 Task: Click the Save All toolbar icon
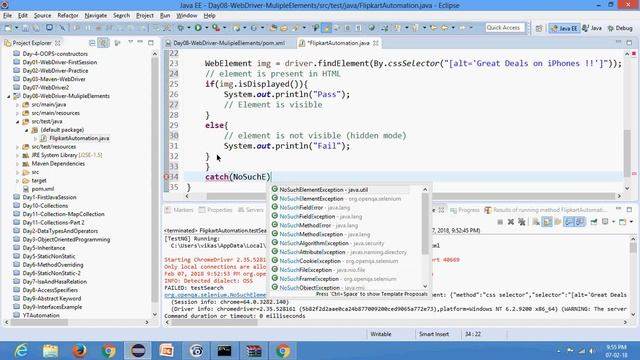coord(36,28)
